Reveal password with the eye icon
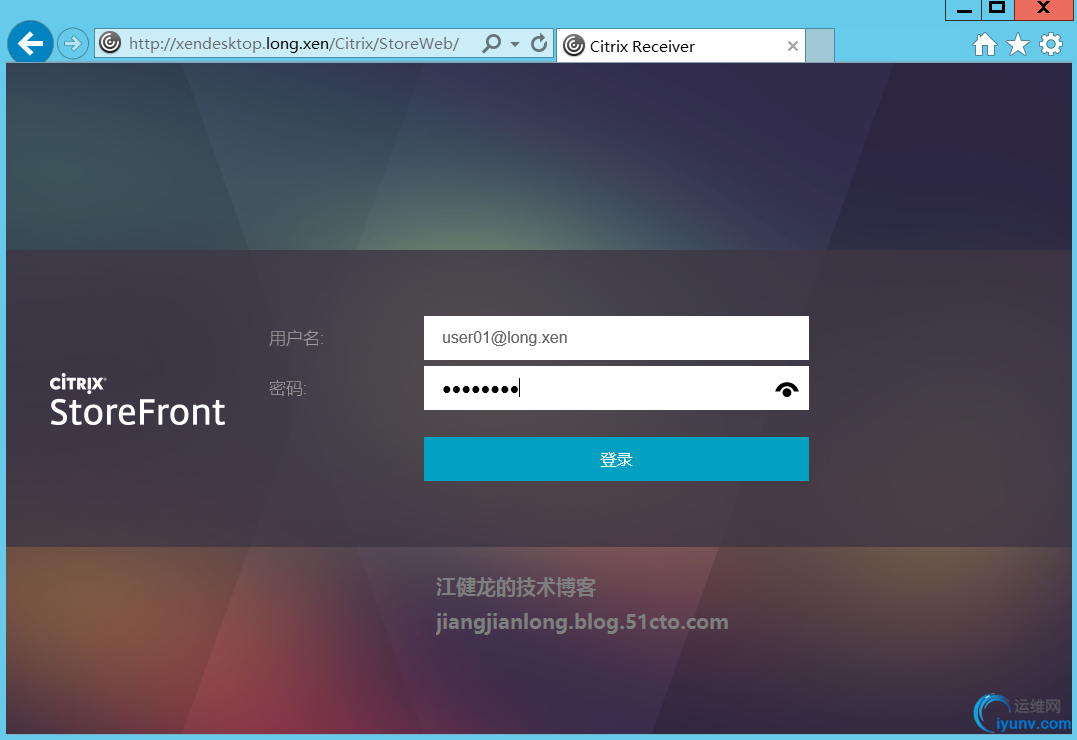The height and width of the screenshot is (740, 1077). (786, 390)
